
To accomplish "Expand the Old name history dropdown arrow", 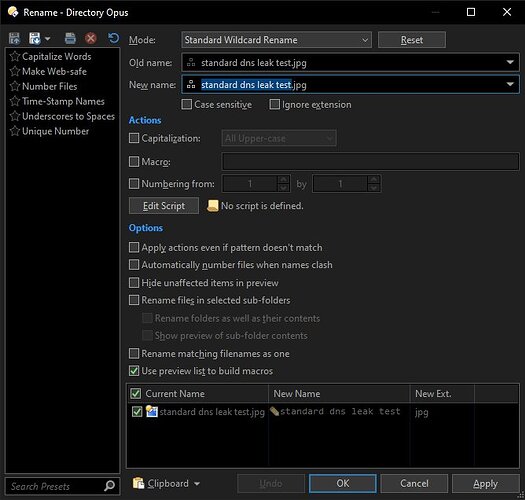I will pos(510,62).
